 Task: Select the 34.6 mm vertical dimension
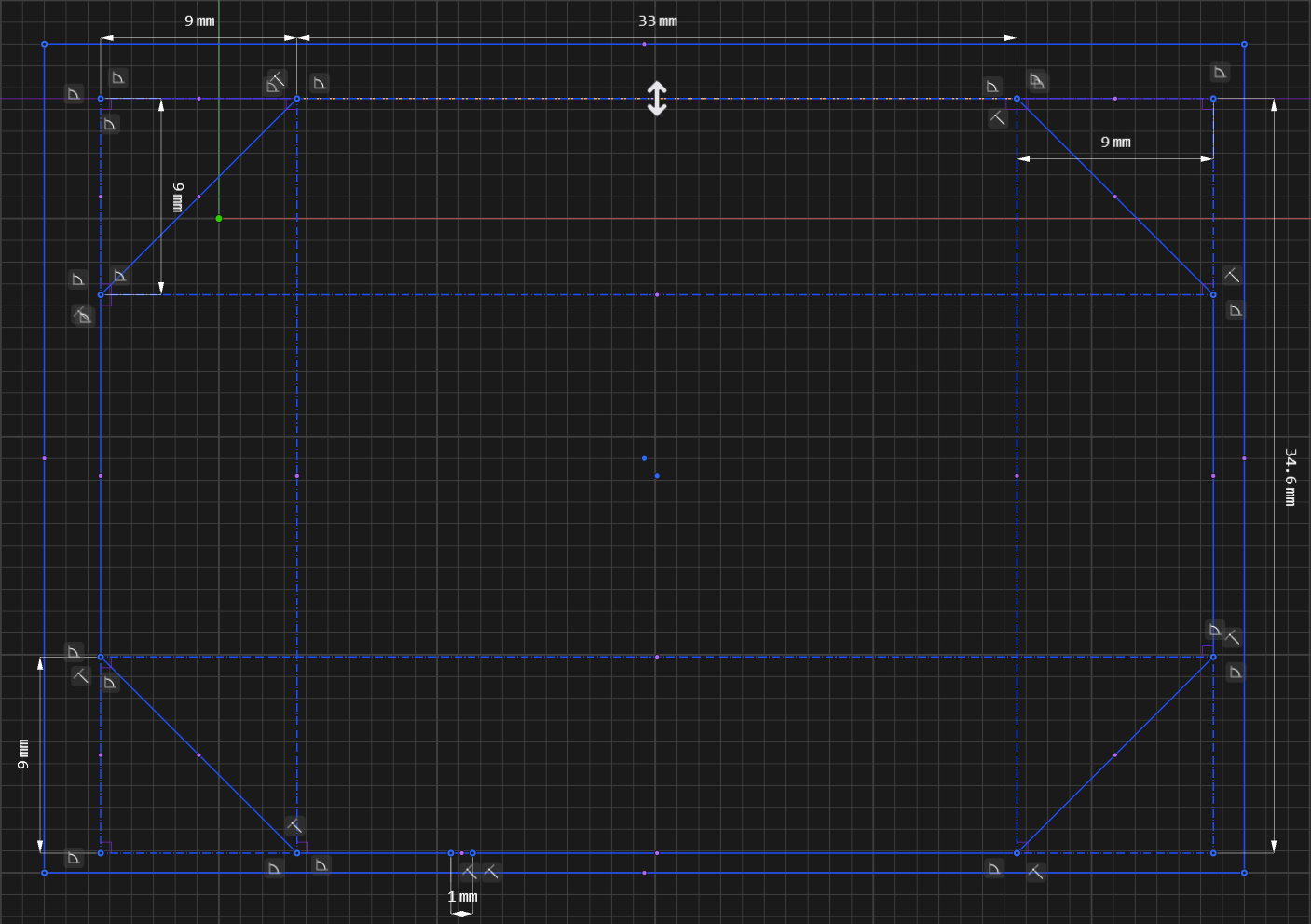tap(1290, 476)
